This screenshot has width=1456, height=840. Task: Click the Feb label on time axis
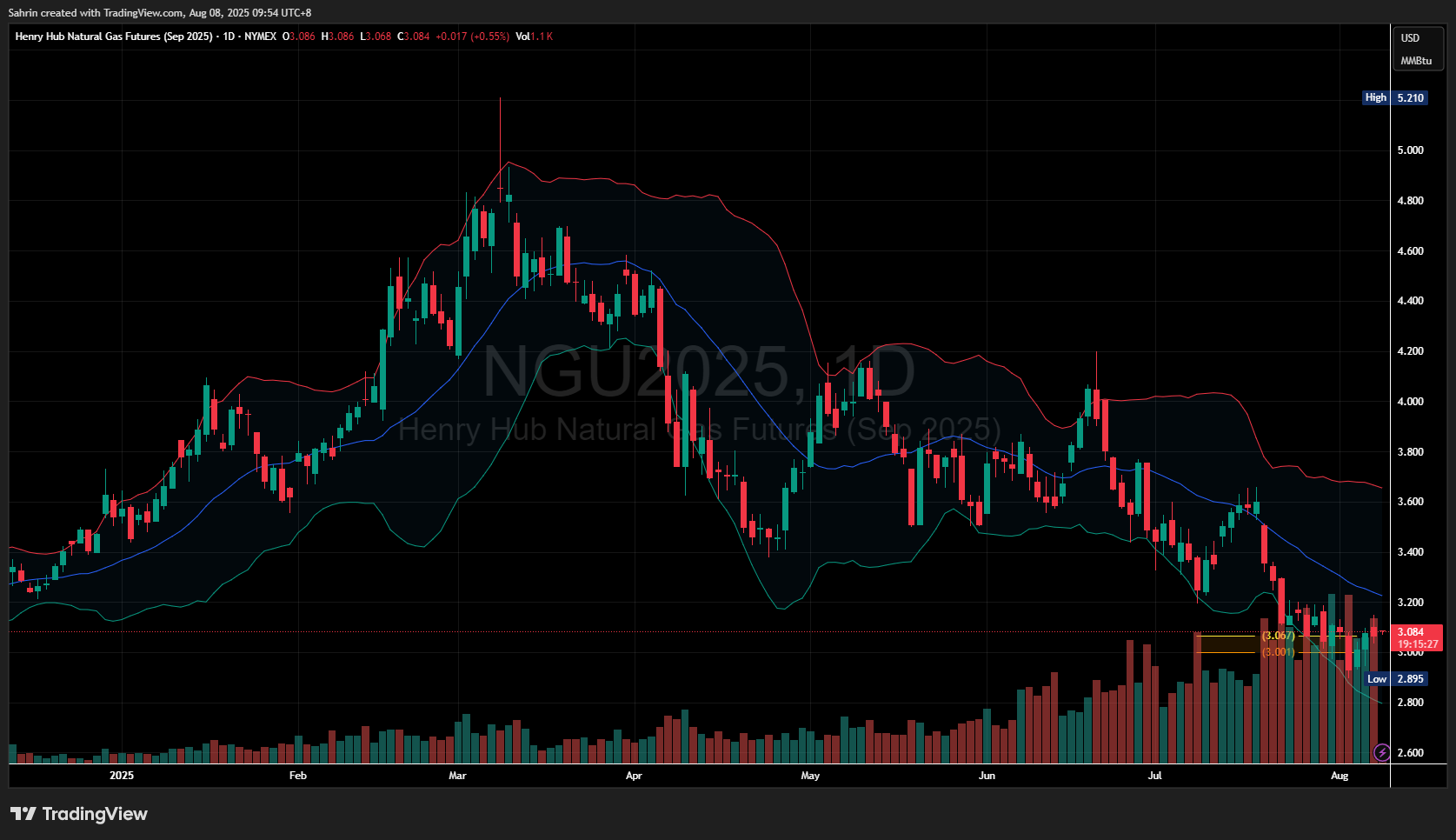[298, 776]
